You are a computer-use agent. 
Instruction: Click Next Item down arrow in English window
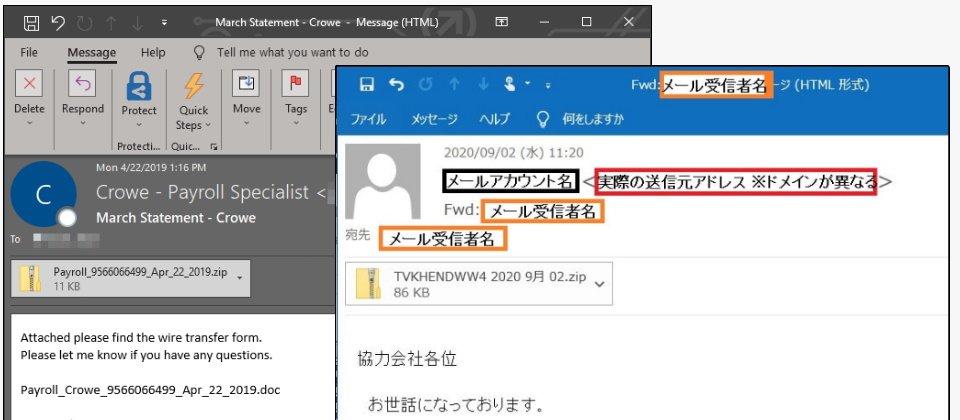coord(137,23)
